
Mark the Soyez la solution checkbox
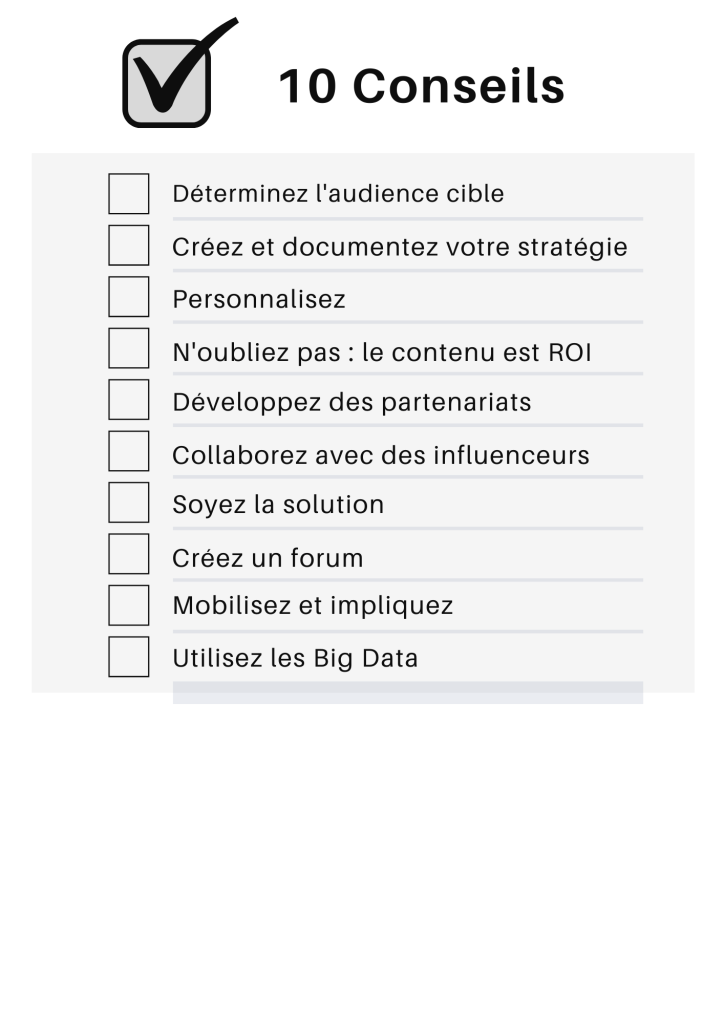point(129,503)
